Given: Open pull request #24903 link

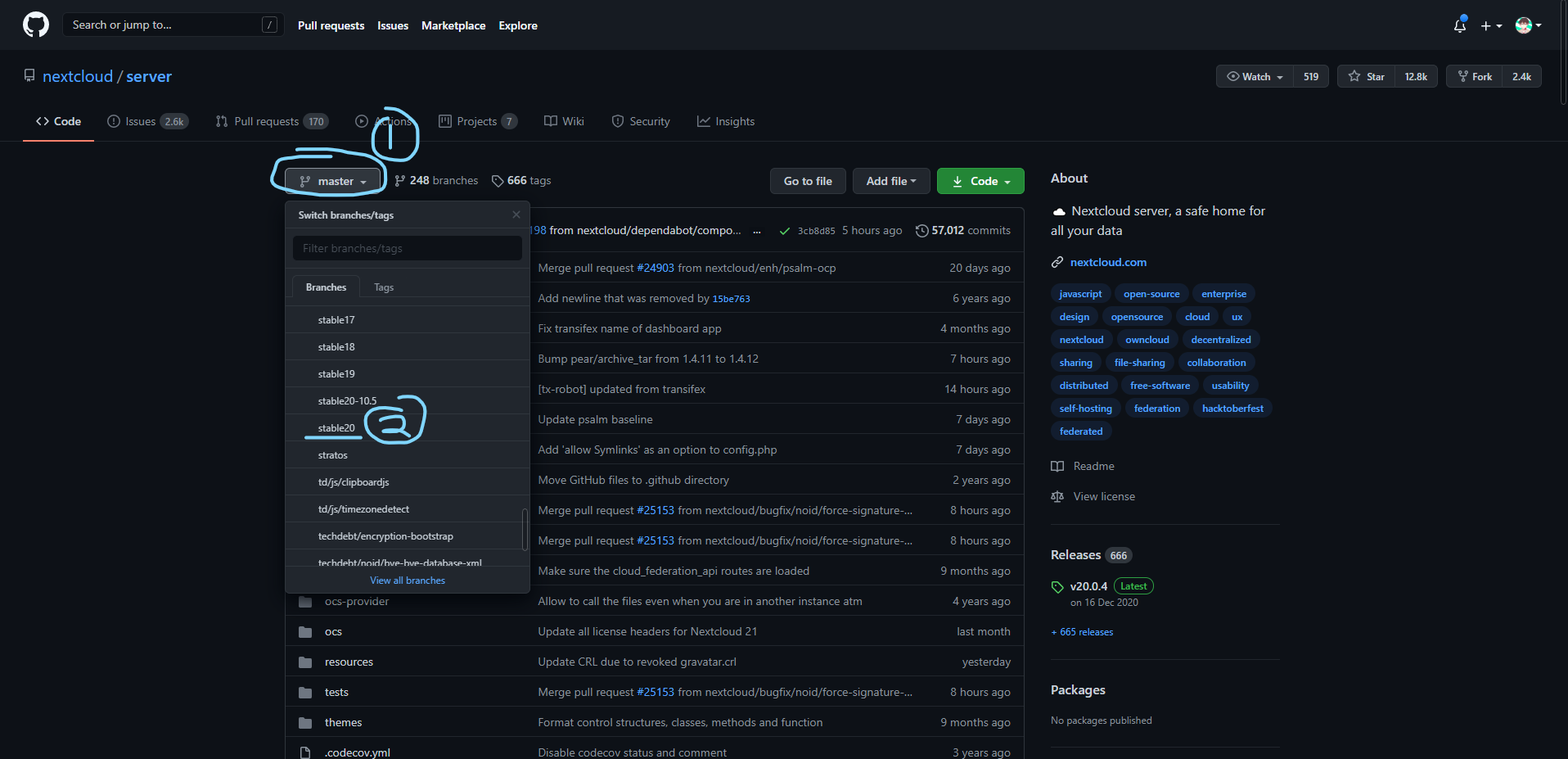Looking at the screenshot, I should 656,268.
